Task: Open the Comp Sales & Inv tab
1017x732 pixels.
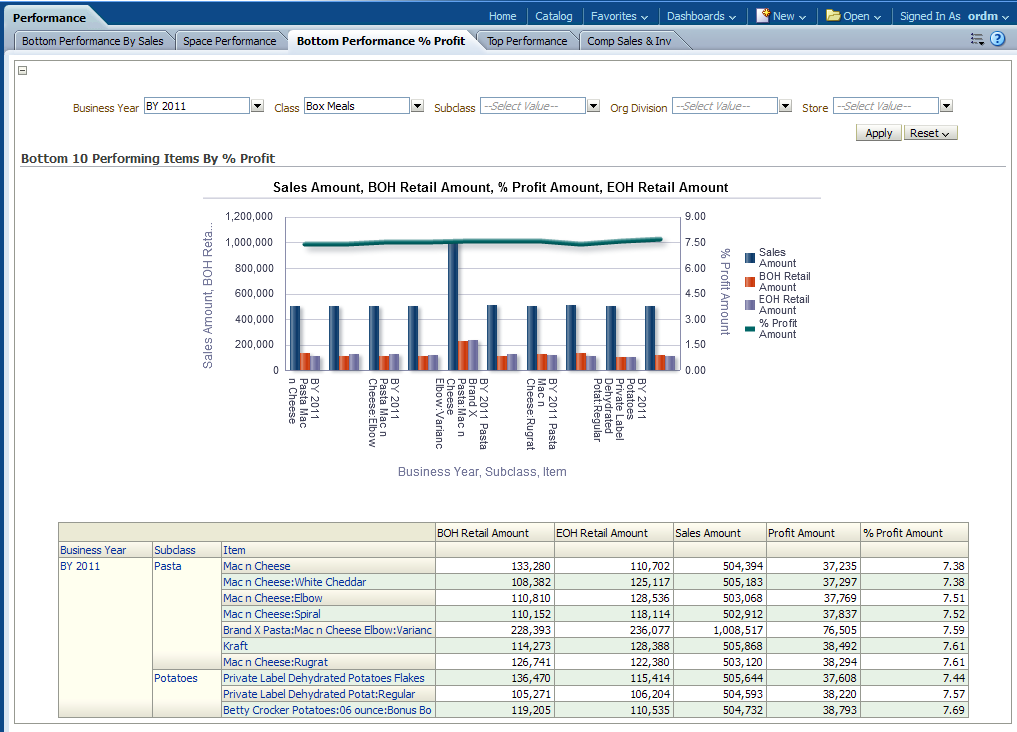Action: pyautogui.click(x=629, y=41)
